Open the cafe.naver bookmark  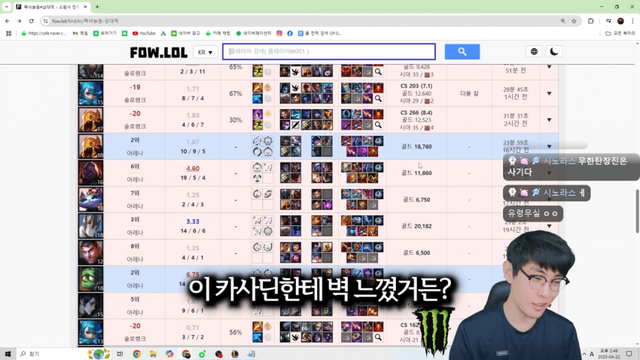pos(44,33)
